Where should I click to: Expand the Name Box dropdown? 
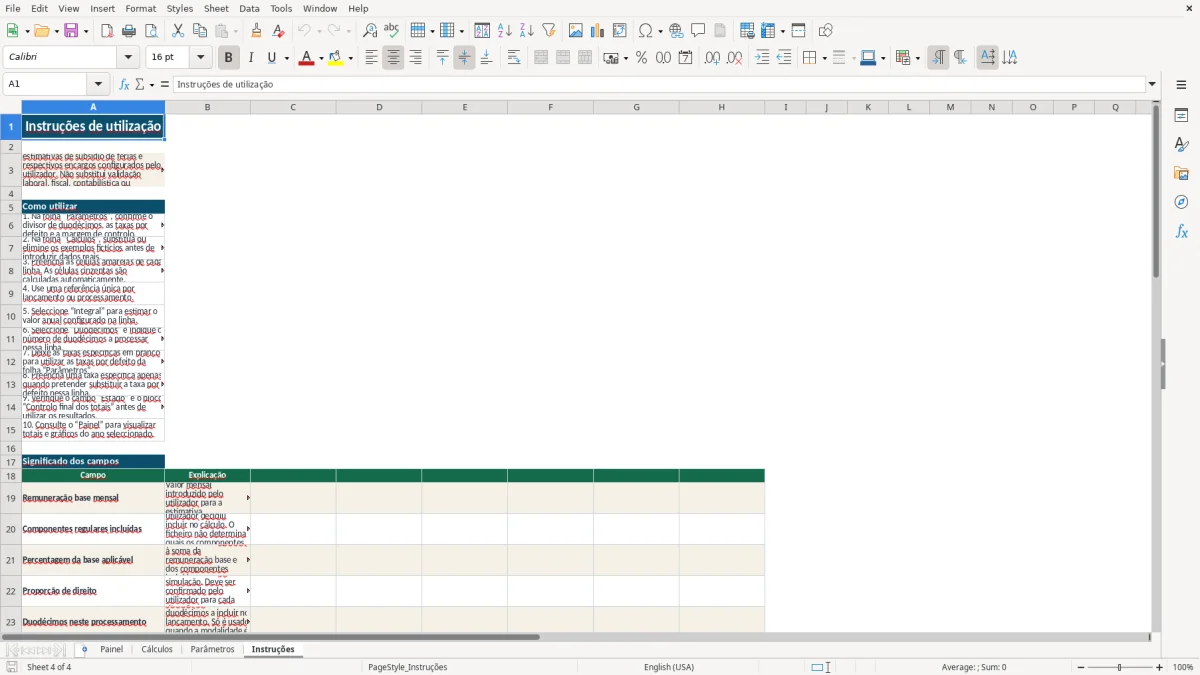[x=98, y=84]
